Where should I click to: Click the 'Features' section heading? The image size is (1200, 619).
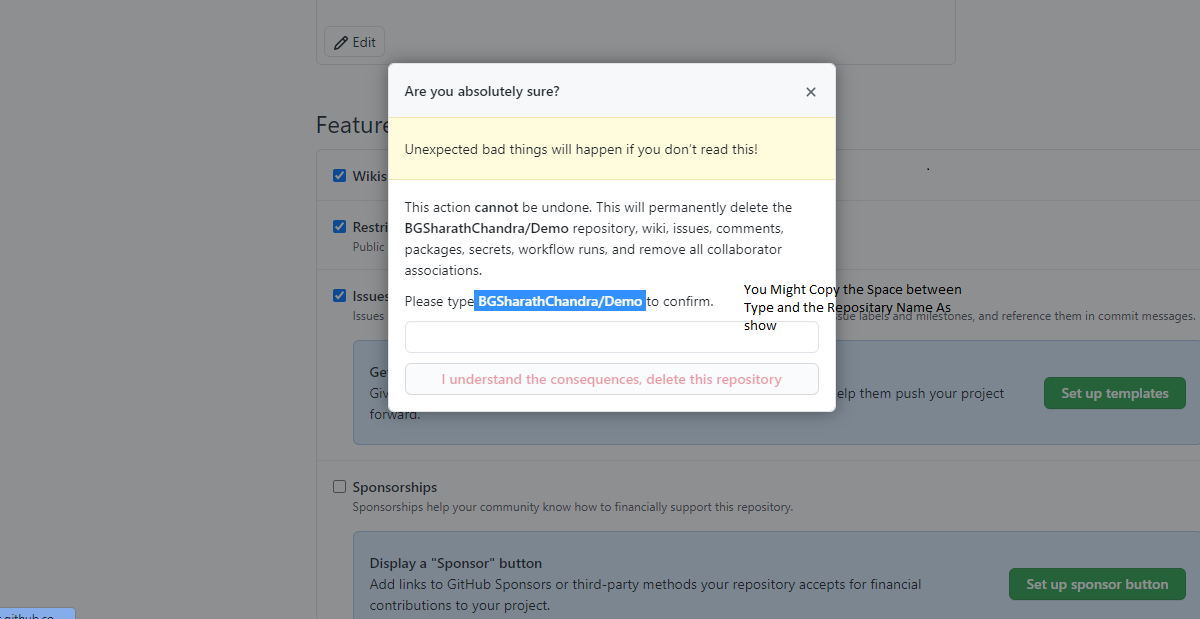[x=352, y=125]
